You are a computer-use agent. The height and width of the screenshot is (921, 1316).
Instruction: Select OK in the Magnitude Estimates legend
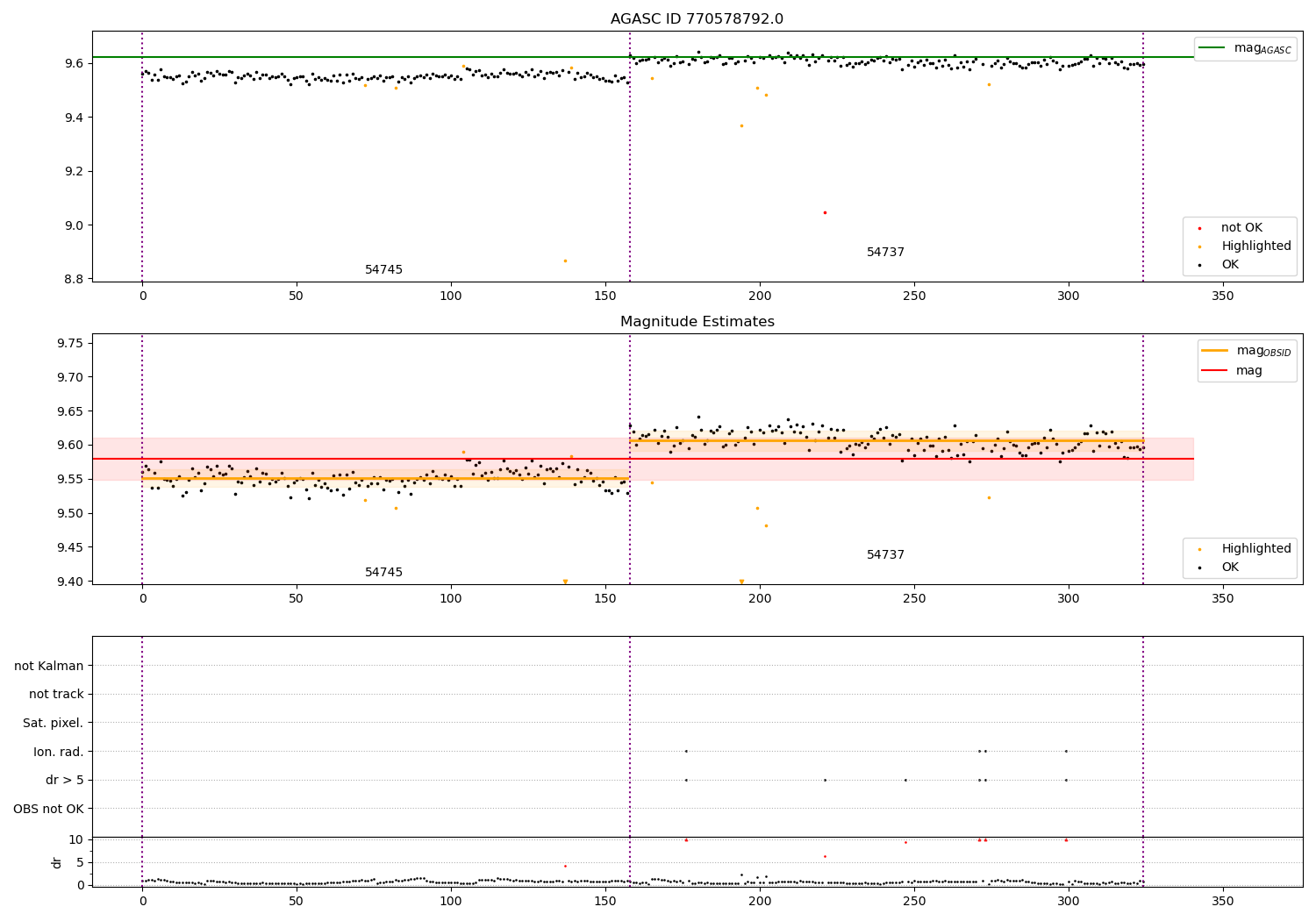tap(1230, 567)
